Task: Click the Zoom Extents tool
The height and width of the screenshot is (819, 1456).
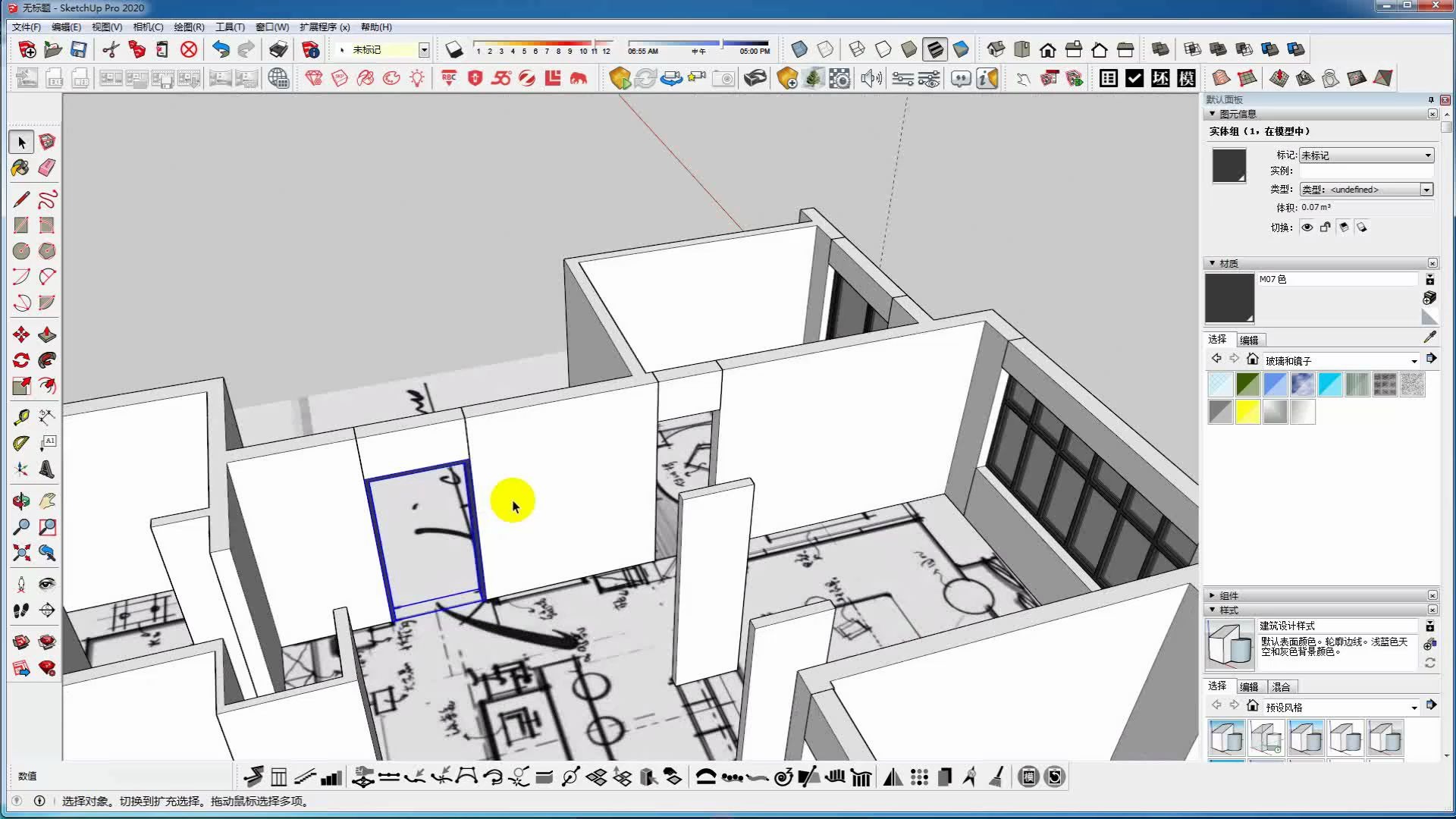Action: 20,553
